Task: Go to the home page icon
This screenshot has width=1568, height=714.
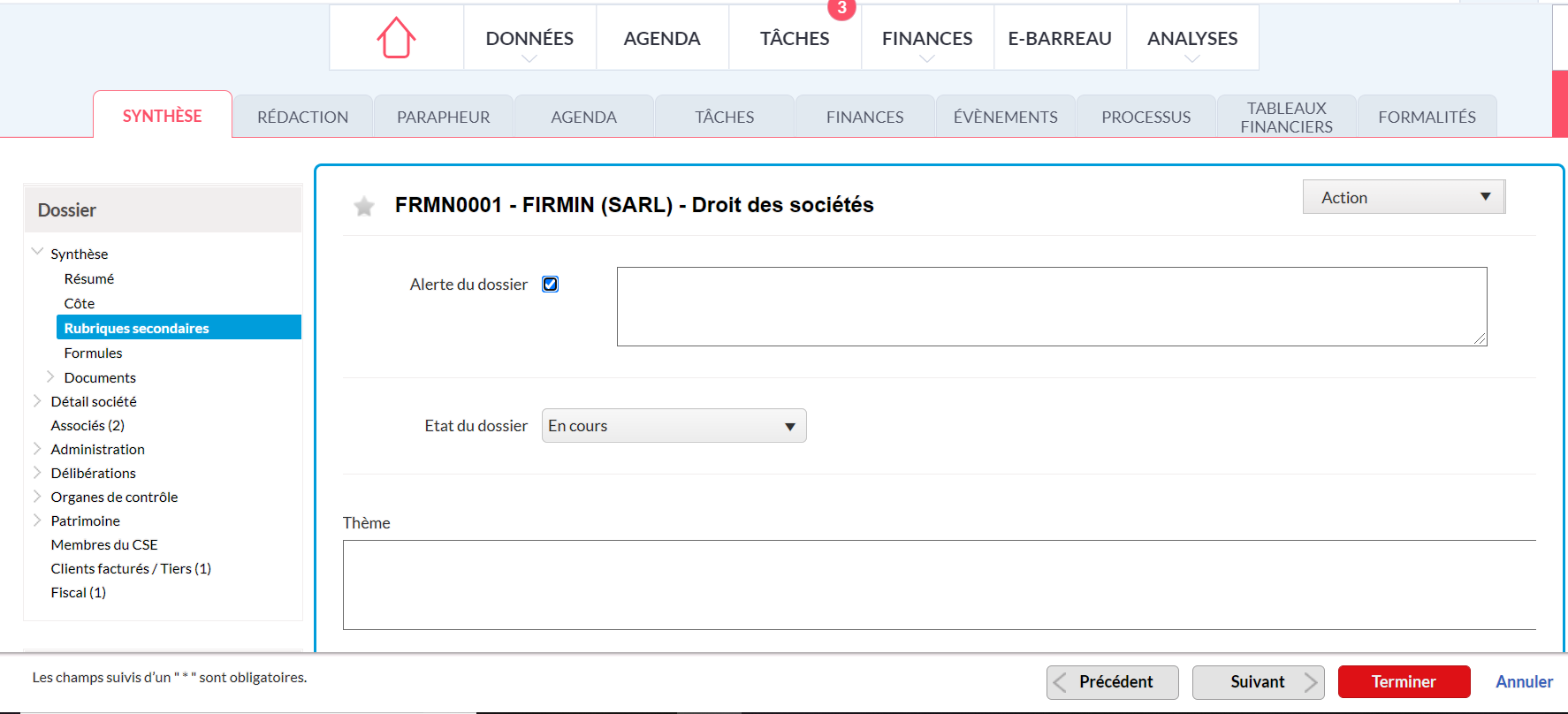Action: click(396, 38)
